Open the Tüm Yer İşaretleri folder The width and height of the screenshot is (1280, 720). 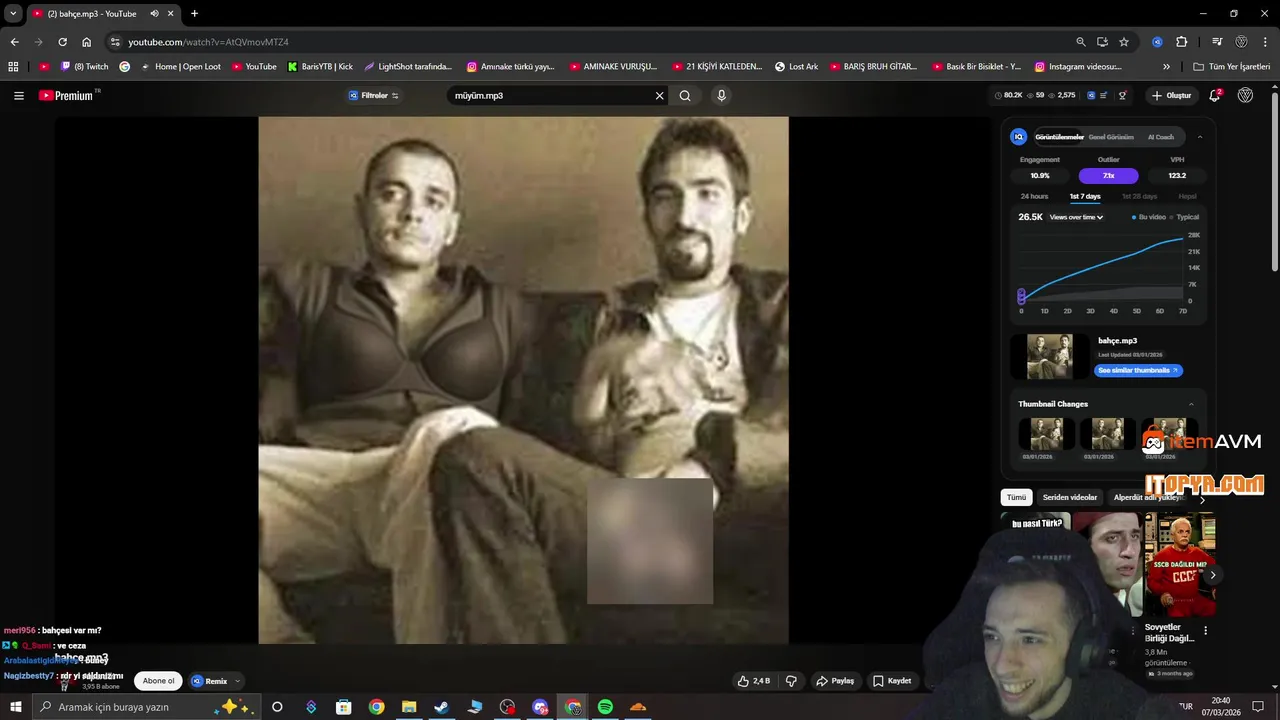coord(1231,67)
